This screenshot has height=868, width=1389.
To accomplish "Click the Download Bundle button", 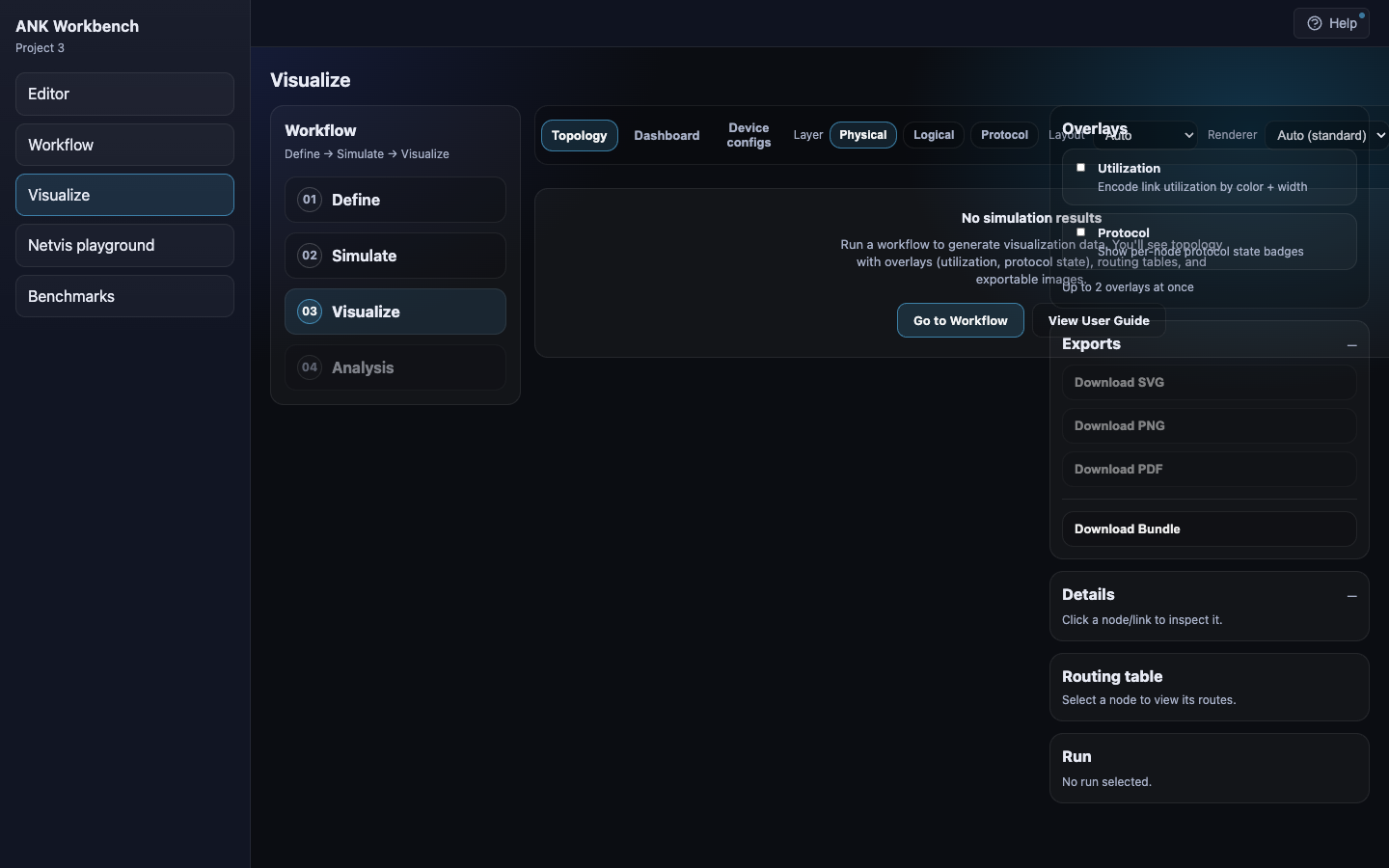I will click(x=1209, y=529).
